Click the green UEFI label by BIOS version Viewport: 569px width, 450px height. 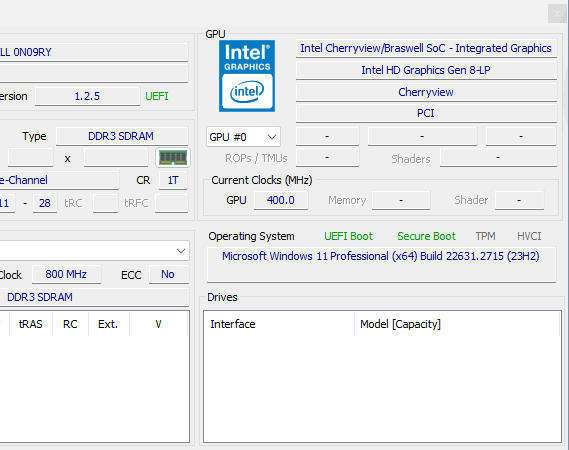tap(157, 96)
